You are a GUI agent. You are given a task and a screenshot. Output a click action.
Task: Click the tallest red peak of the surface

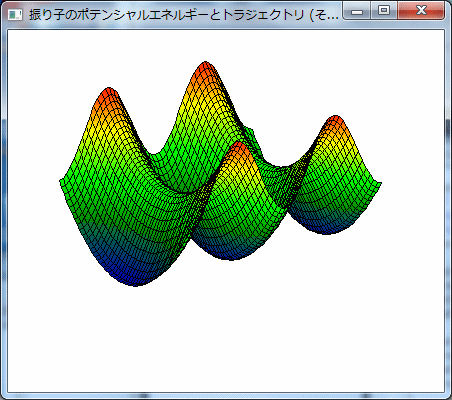coord(205,69)
